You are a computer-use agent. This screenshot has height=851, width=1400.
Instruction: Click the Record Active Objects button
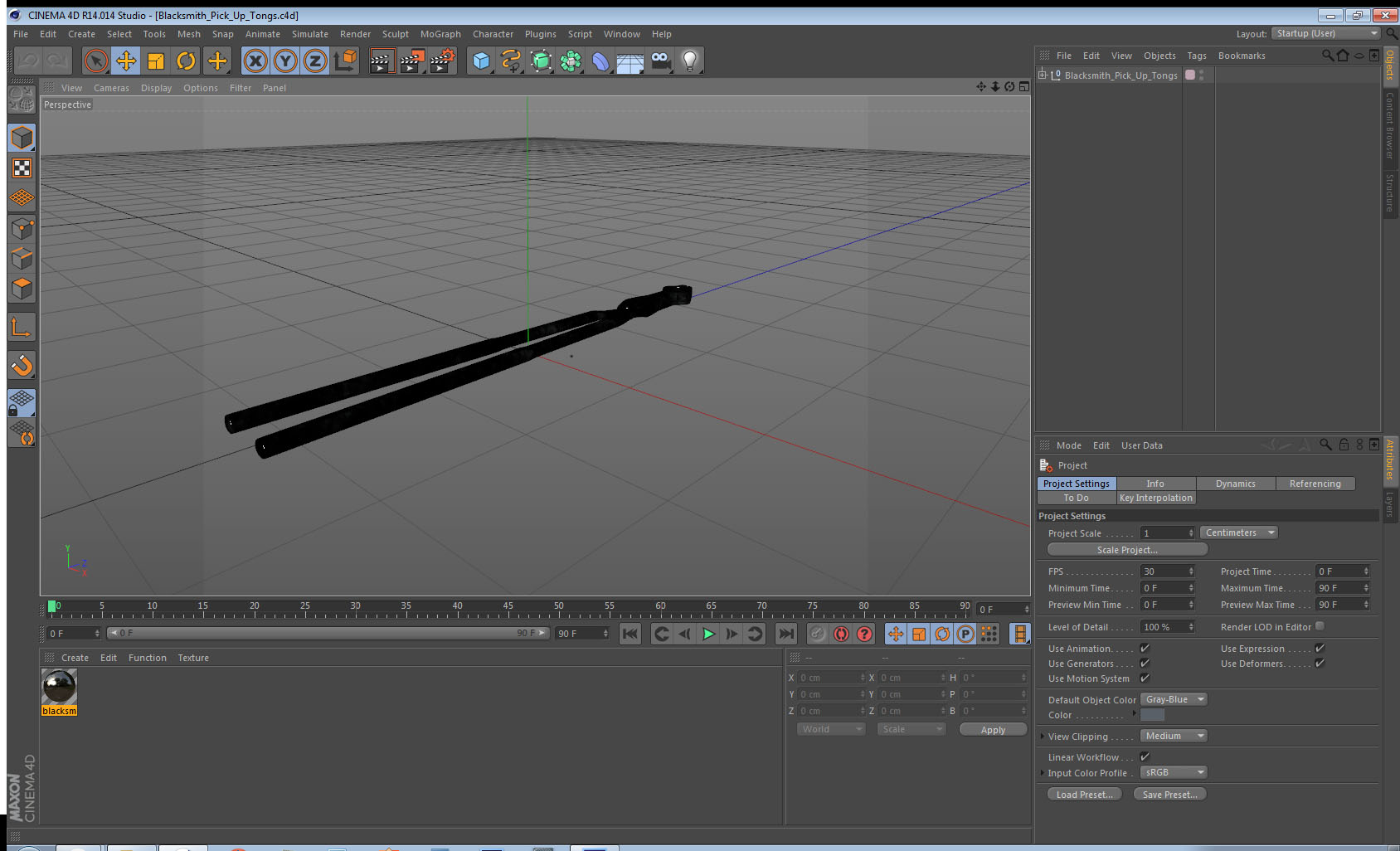click(x=818, y=634)
